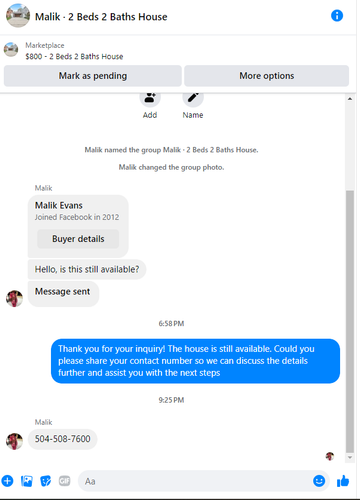Click the message input field

[x=197, y=481]
